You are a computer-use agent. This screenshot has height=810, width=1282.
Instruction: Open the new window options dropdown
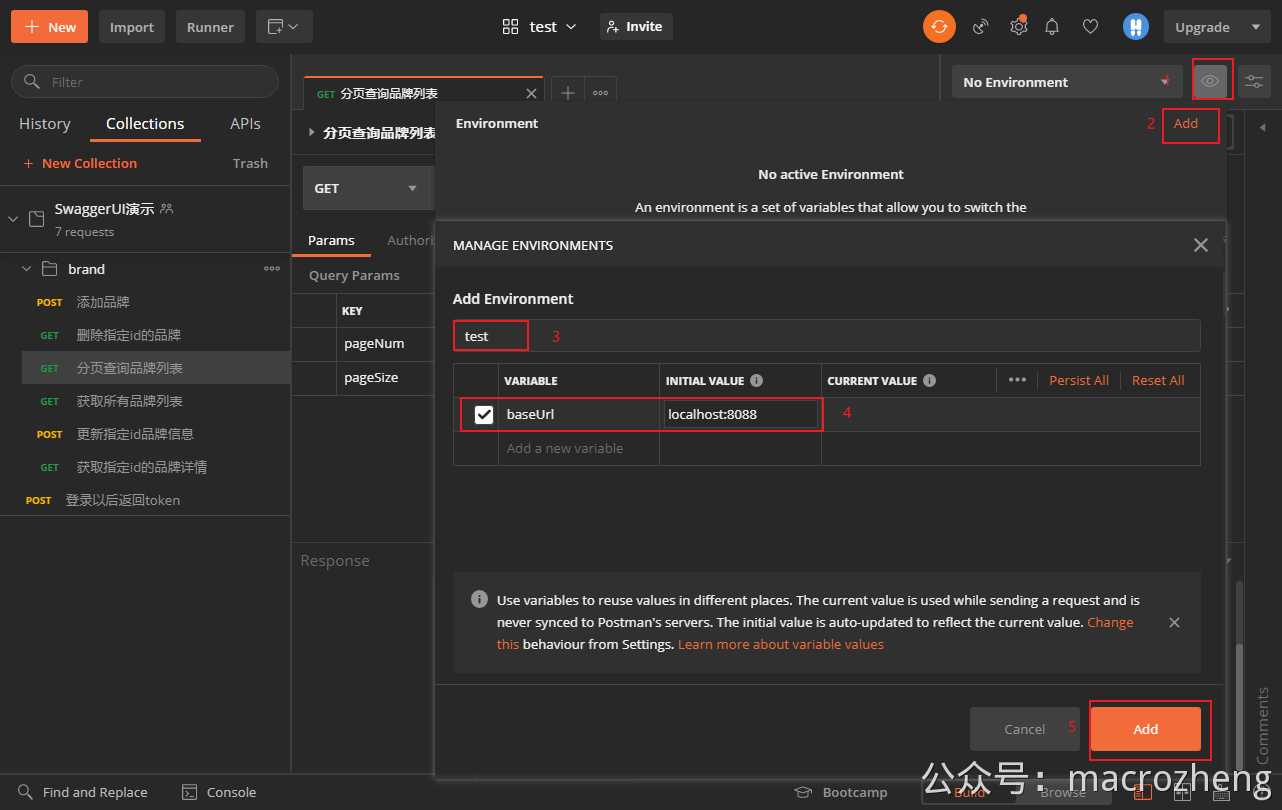[x=284, y=27]
